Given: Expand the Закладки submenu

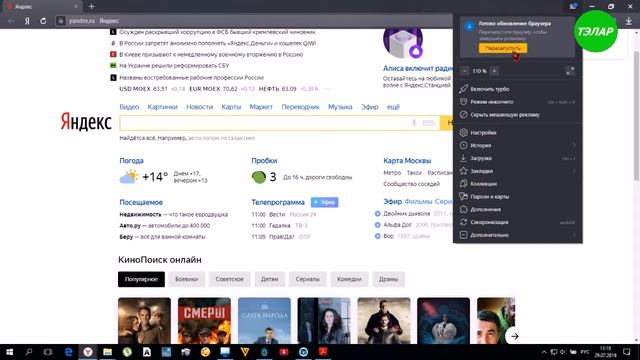Looking at the screenshot, I should pos(517,171).
